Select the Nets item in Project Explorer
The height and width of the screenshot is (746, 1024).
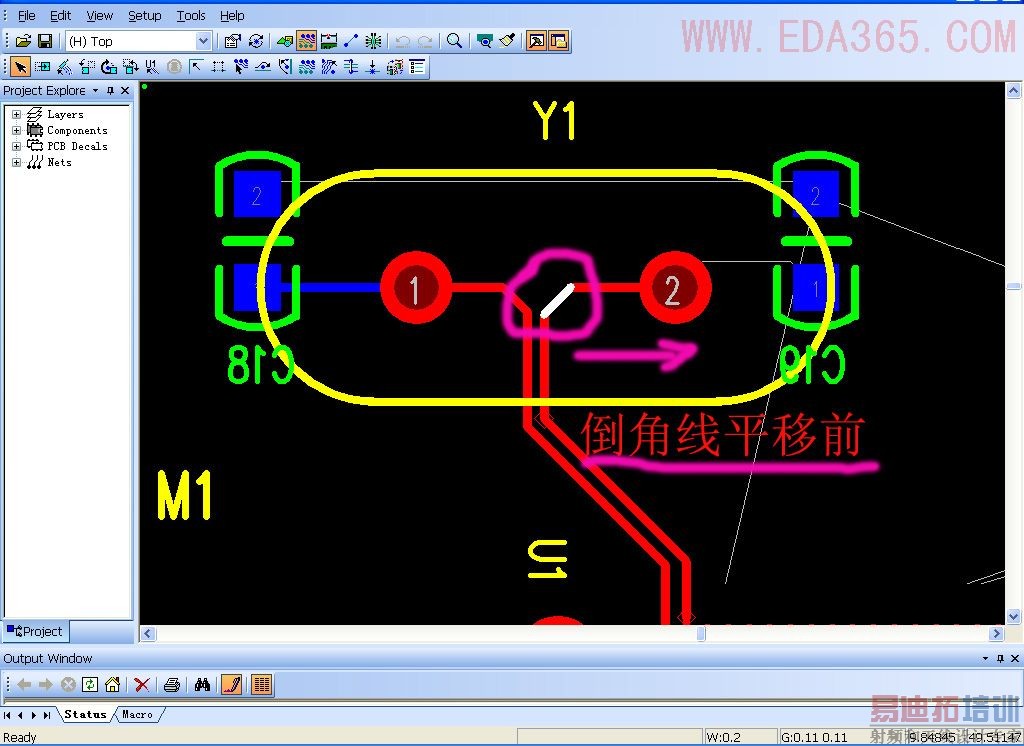[59, 162]
